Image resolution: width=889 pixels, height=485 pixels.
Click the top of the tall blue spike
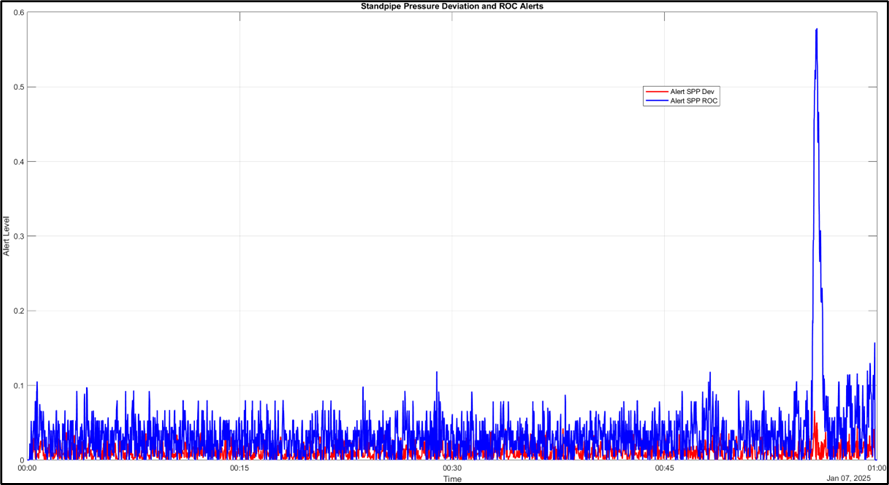[x=817, y=30]
